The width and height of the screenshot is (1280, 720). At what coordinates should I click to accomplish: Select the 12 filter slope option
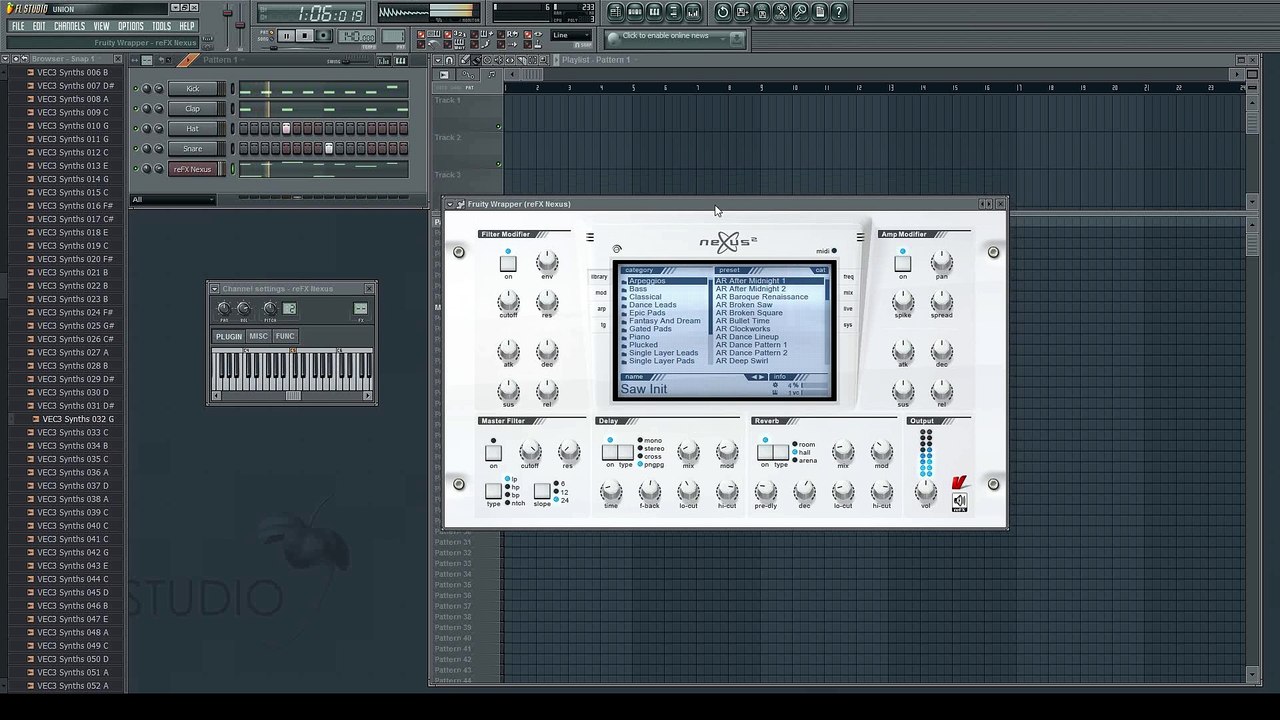[x=561, y=492]
